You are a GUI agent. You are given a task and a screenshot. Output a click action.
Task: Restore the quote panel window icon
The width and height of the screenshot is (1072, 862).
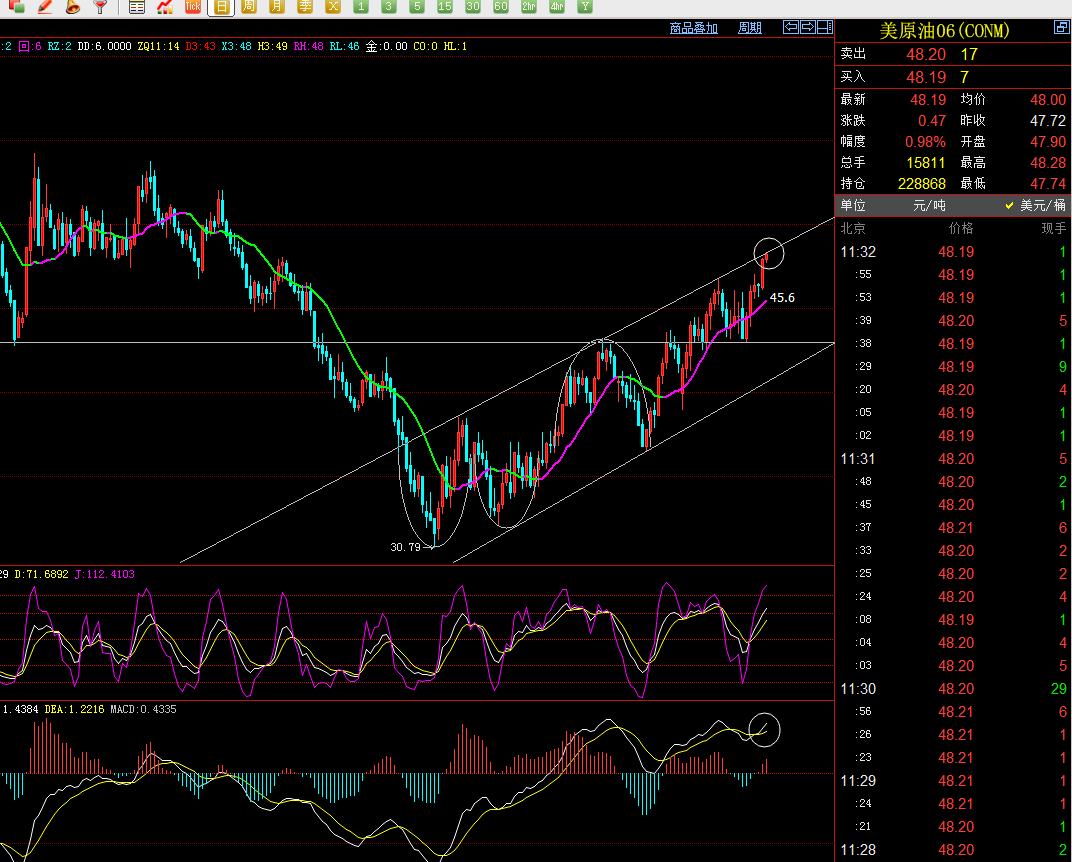(1061, 28)
